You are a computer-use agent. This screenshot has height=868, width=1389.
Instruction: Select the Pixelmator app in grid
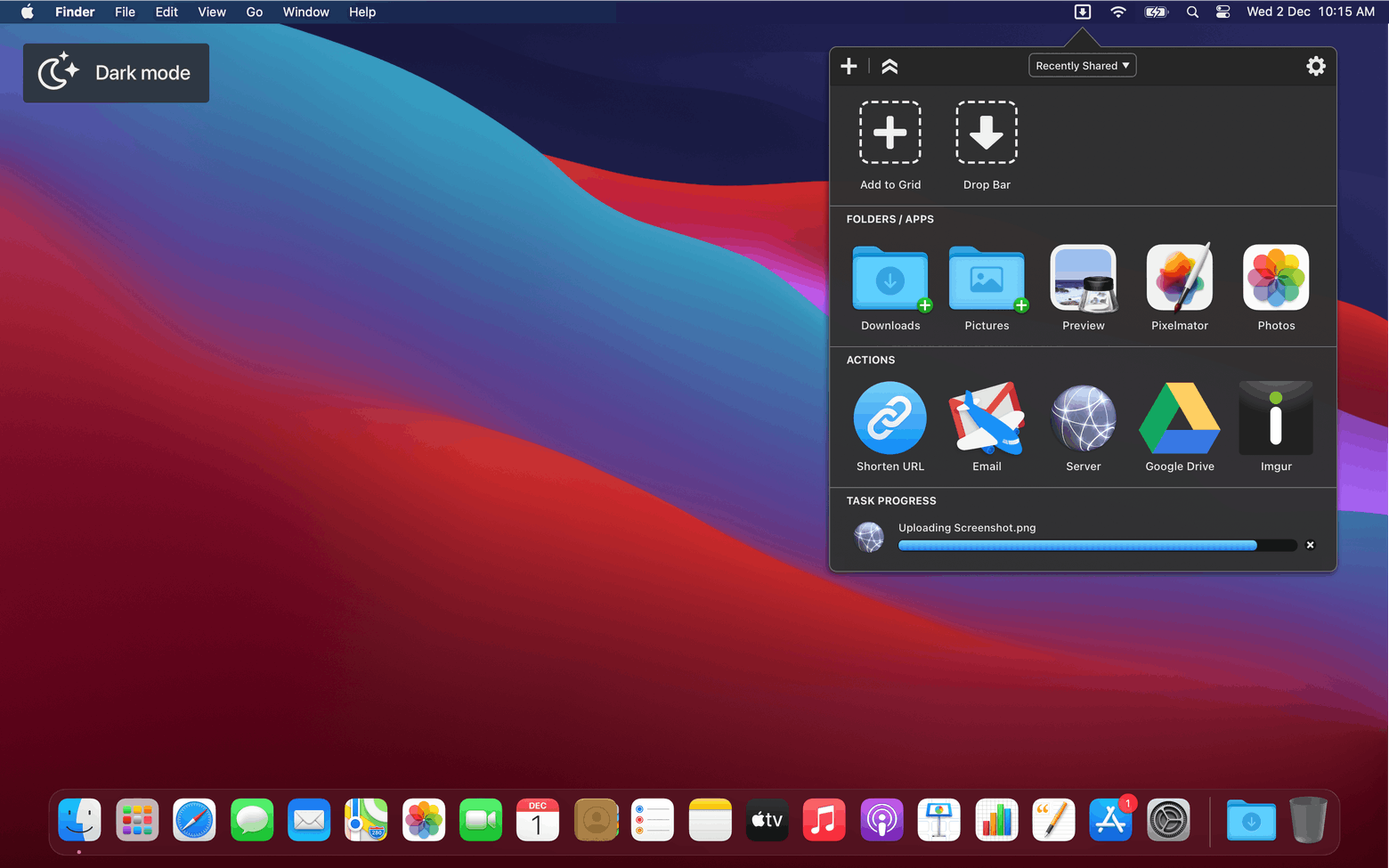1180,279
